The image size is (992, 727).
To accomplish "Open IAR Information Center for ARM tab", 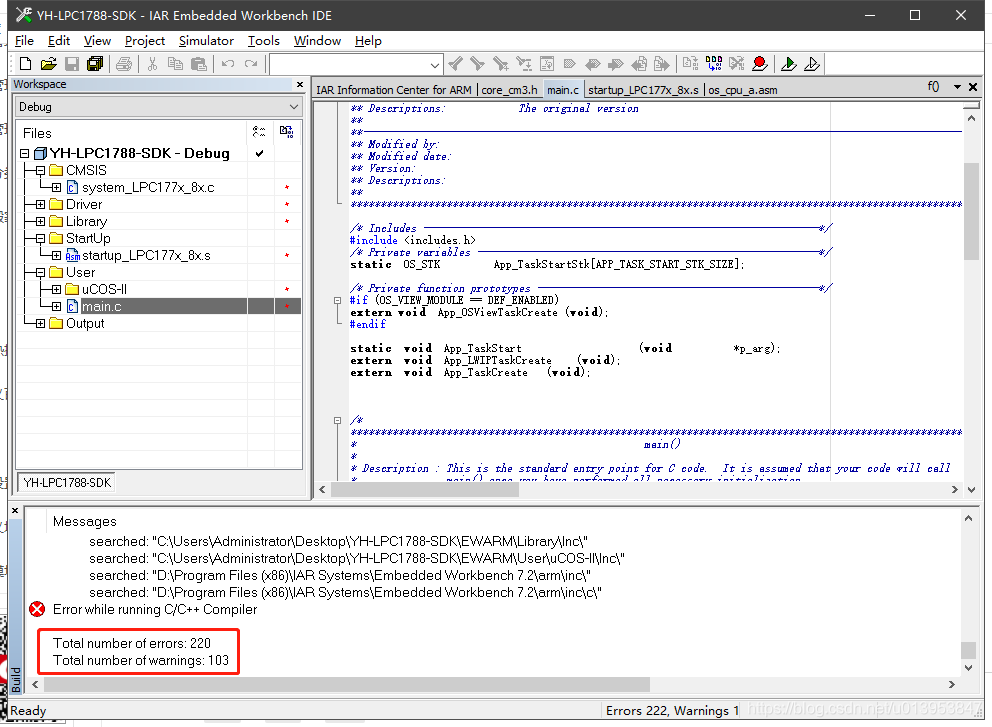I will 394,90.
